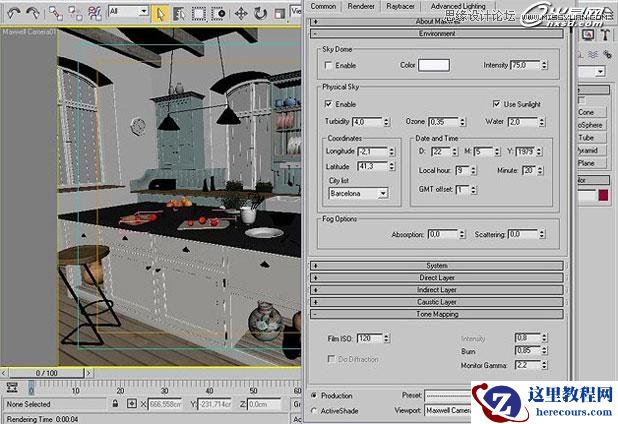This screenshot has height=424, width=618.
Task: Expand the Indirect Layer rollout
Action: pyautogui.click(x=437, y=290)
